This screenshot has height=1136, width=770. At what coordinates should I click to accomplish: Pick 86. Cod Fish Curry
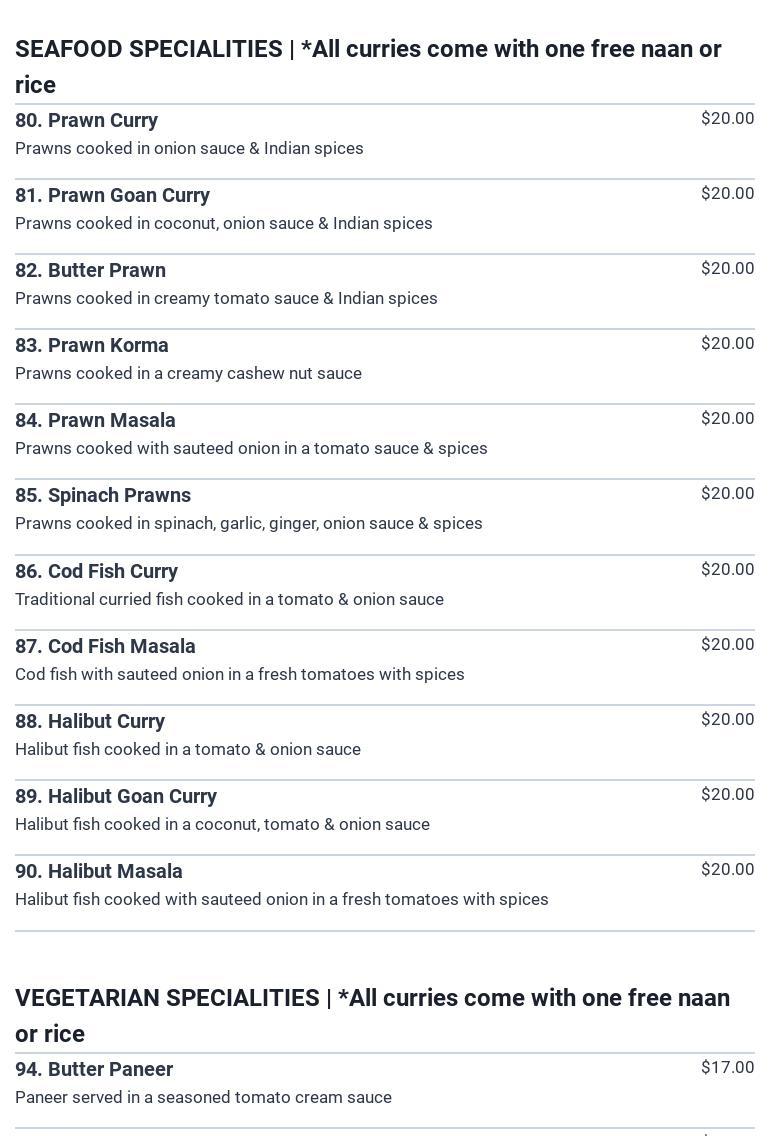click(x=97, y=571)
